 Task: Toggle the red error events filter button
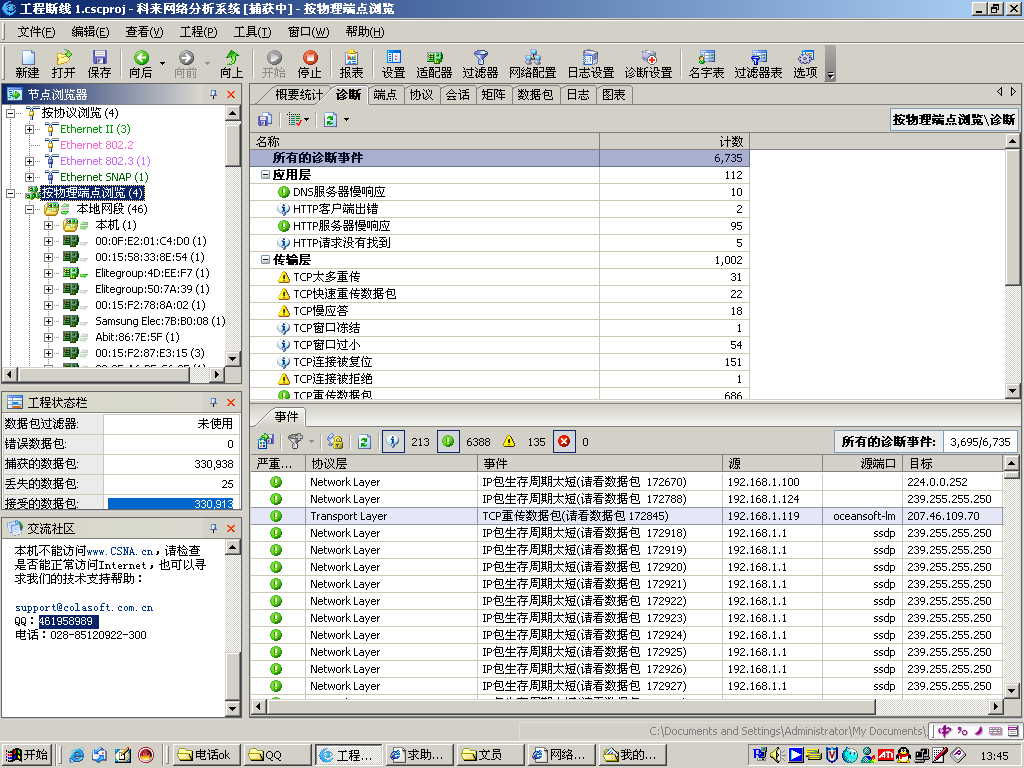click(x=564, y=441)
